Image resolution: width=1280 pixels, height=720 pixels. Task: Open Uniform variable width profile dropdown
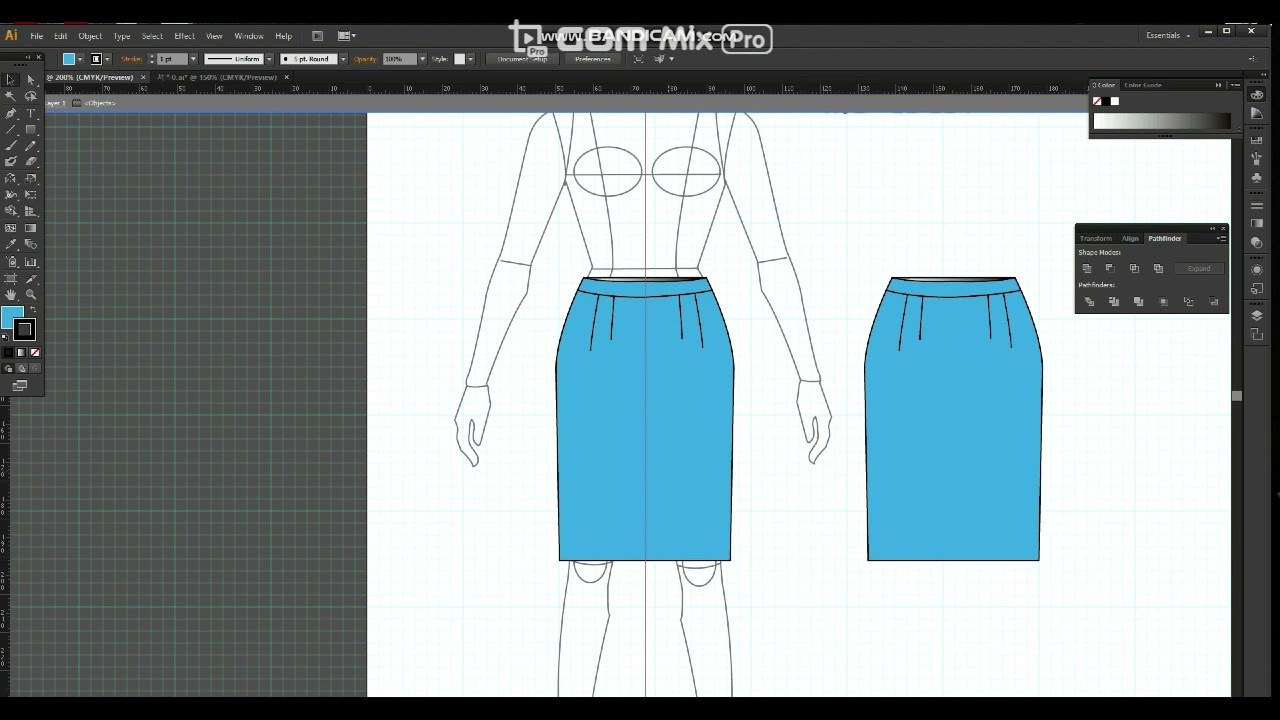click(269, 59)
